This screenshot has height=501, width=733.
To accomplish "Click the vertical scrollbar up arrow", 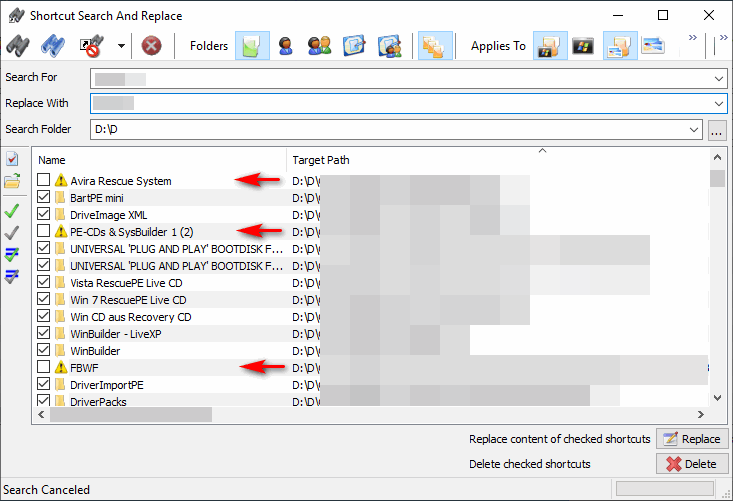I will pos(717,158).
